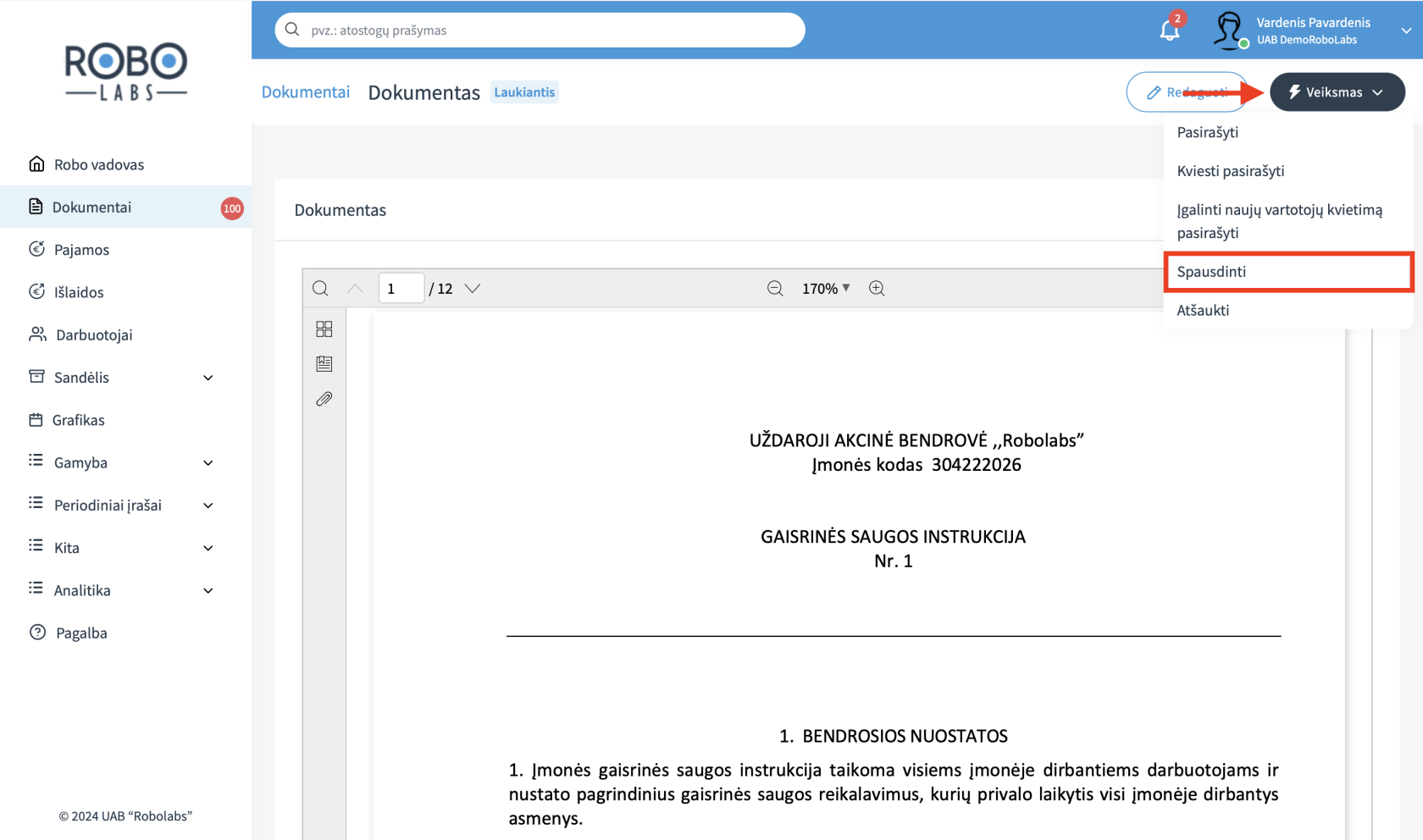Click the '/ 12' total pages text
The height and width of the screenshot is (840, 1423).
click(x=441, y=289)
